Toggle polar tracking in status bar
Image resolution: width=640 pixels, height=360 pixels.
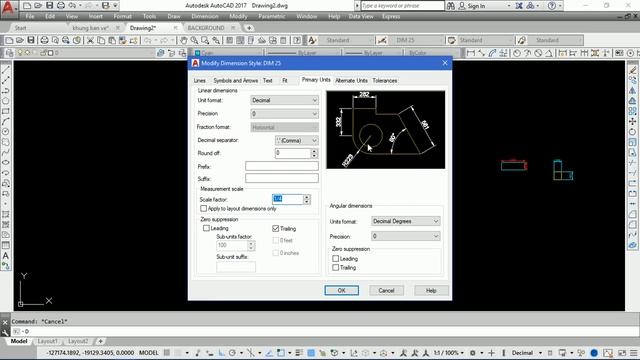232,353
